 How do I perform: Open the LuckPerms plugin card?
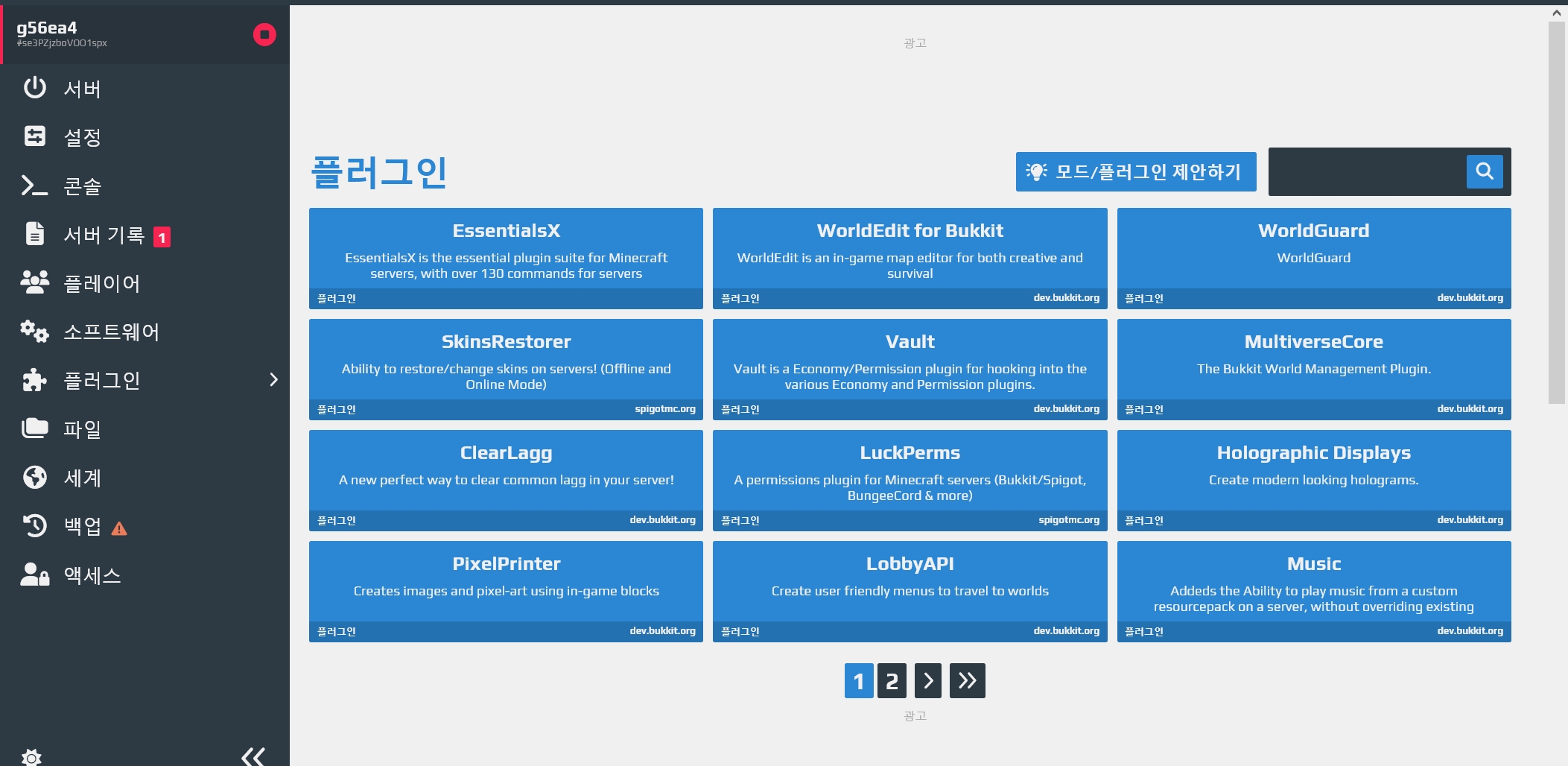910,480
